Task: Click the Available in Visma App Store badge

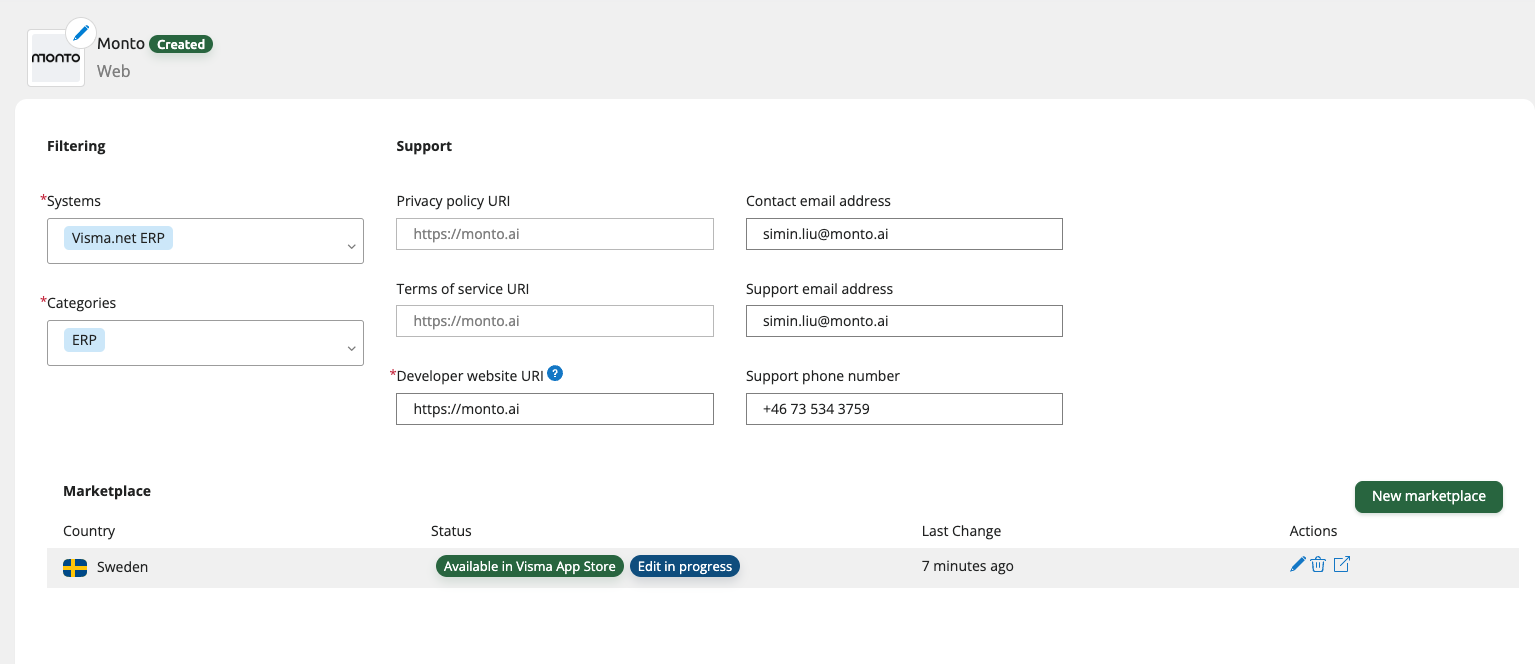Action: pos(530,566)
